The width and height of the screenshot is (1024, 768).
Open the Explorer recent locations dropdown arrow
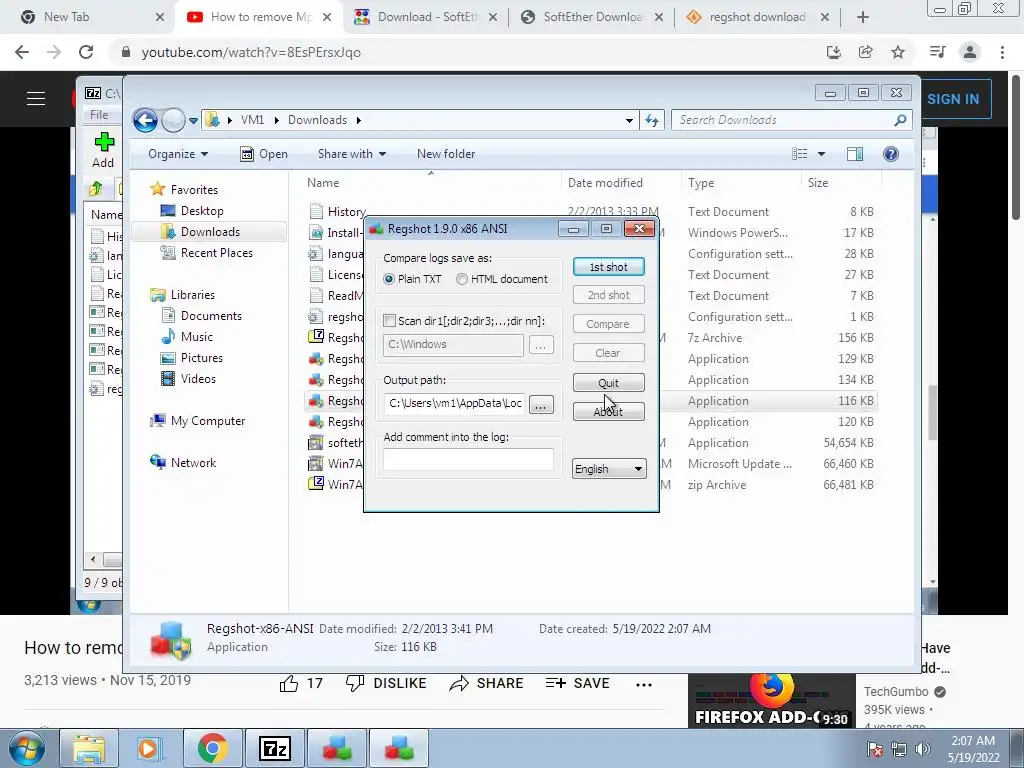click(x=193, y=121)
